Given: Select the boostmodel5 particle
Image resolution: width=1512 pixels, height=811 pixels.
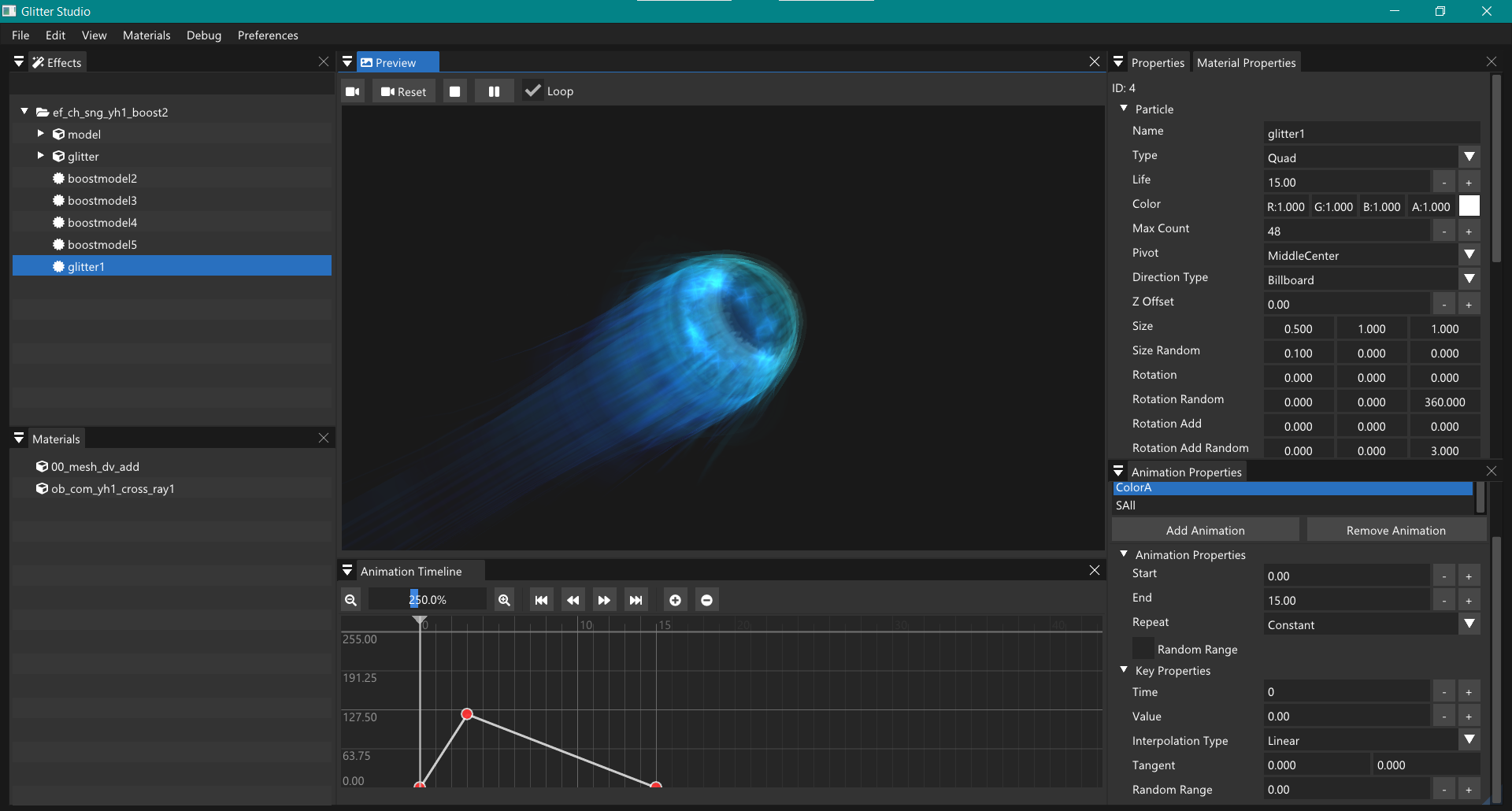Looking at the screenshot, I should [172, 245].
